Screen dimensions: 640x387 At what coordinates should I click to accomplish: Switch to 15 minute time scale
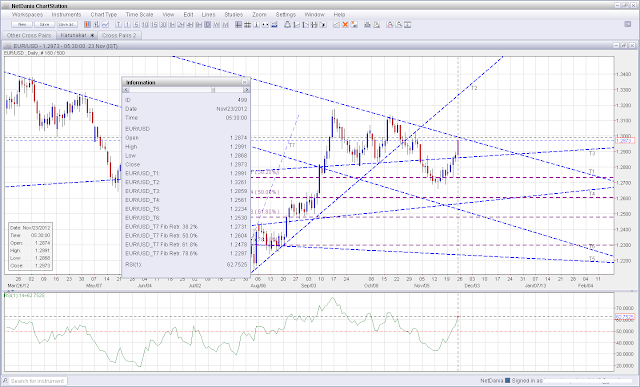point(154,24)
